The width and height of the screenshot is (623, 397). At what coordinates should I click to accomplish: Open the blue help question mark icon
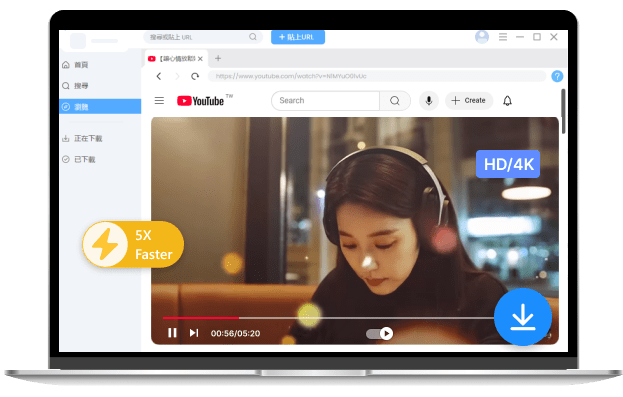point(557,76)
